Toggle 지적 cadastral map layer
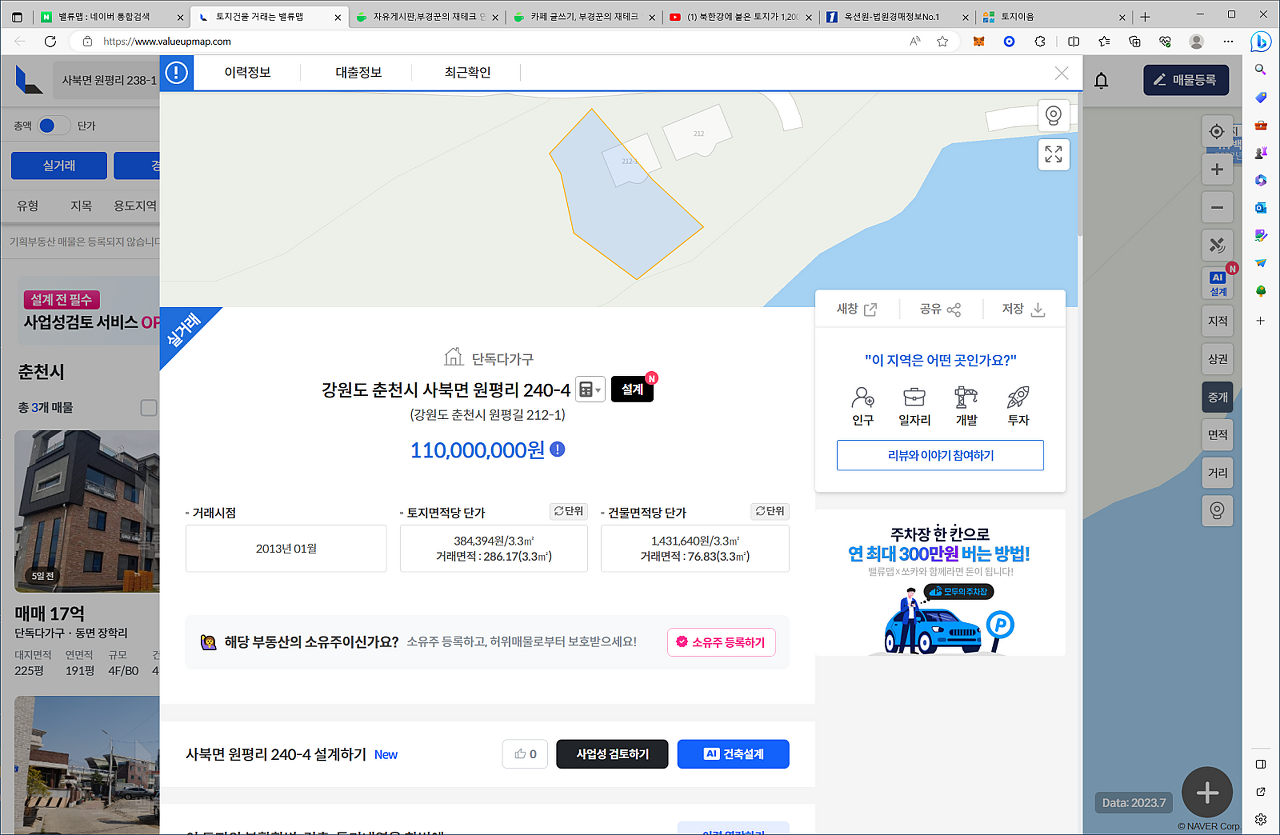The image size is (1280, 835). (1217, 321)
